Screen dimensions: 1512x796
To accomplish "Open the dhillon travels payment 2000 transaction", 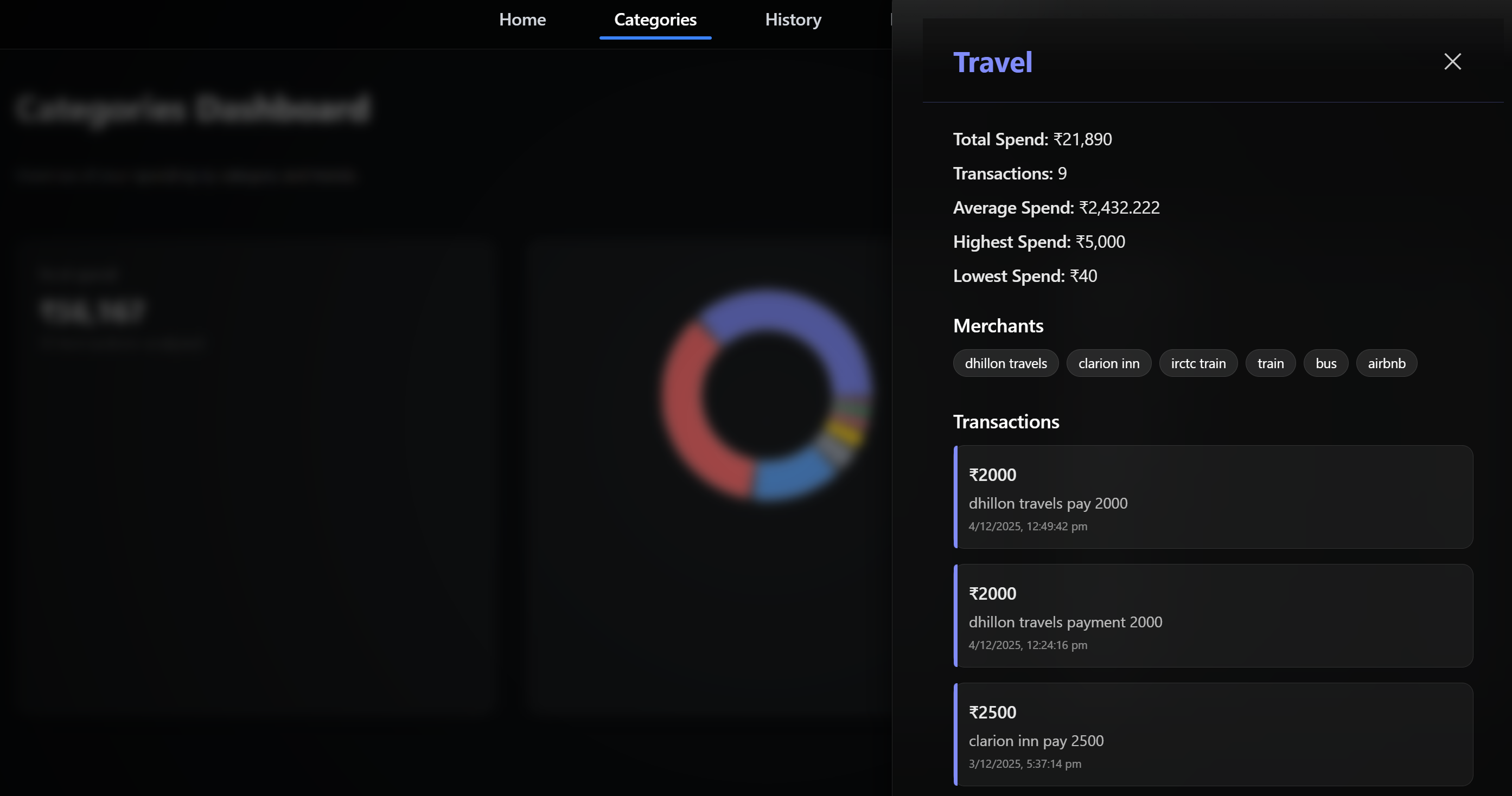I will [x=1213, y=615].
